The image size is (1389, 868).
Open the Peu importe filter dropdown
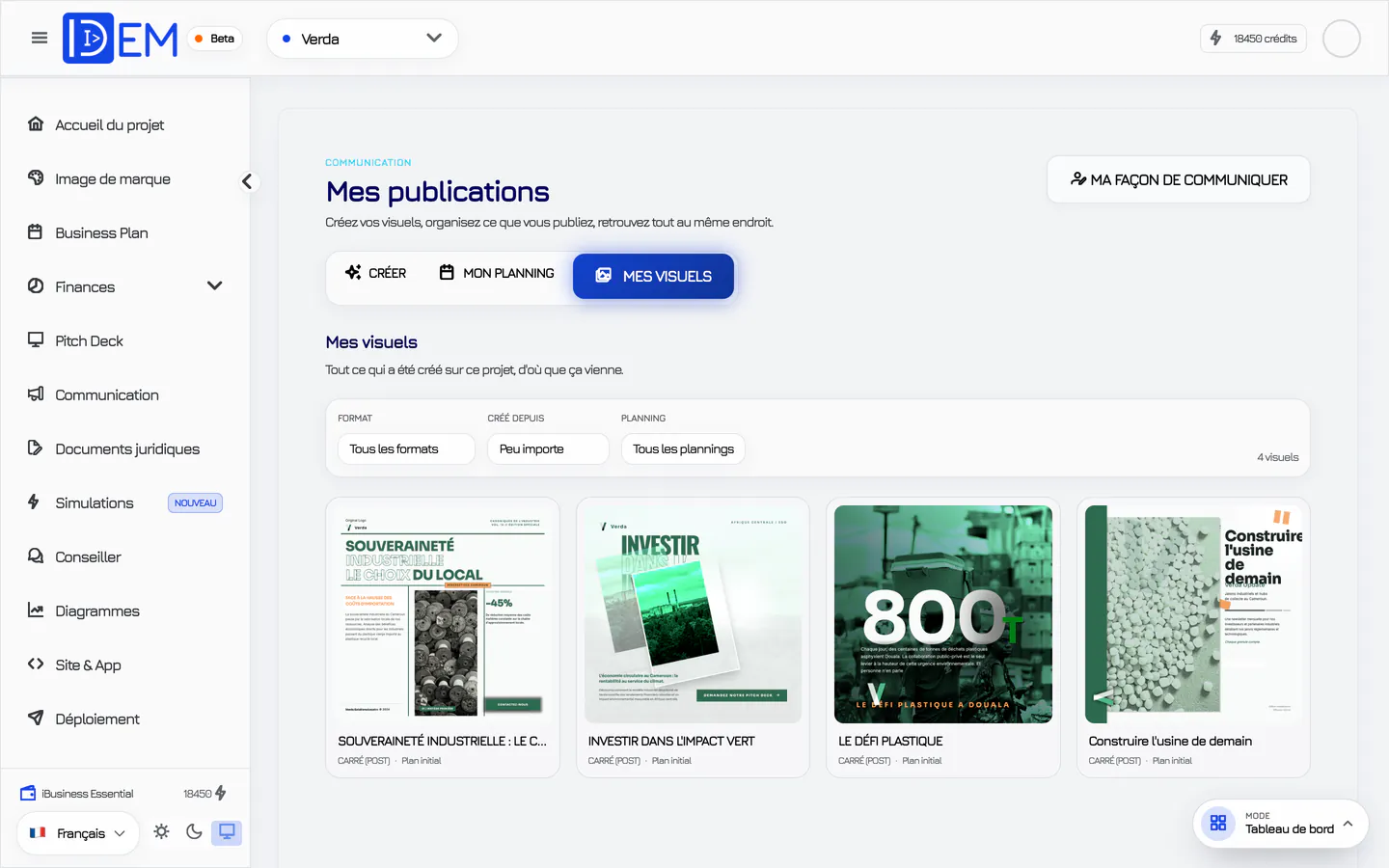tap(548, 448)
